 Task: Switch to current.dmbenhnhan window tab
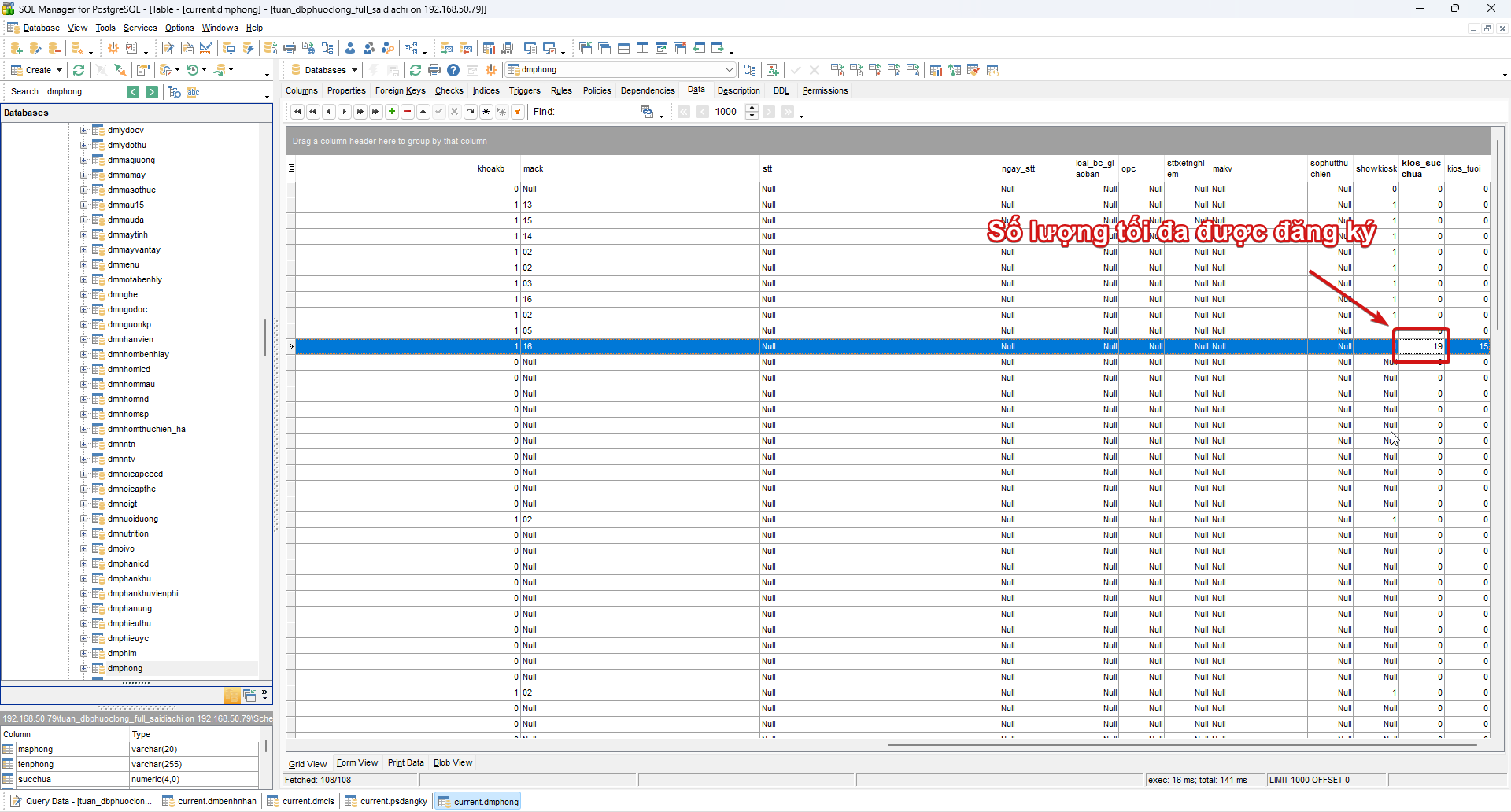[x=209, y=802]
